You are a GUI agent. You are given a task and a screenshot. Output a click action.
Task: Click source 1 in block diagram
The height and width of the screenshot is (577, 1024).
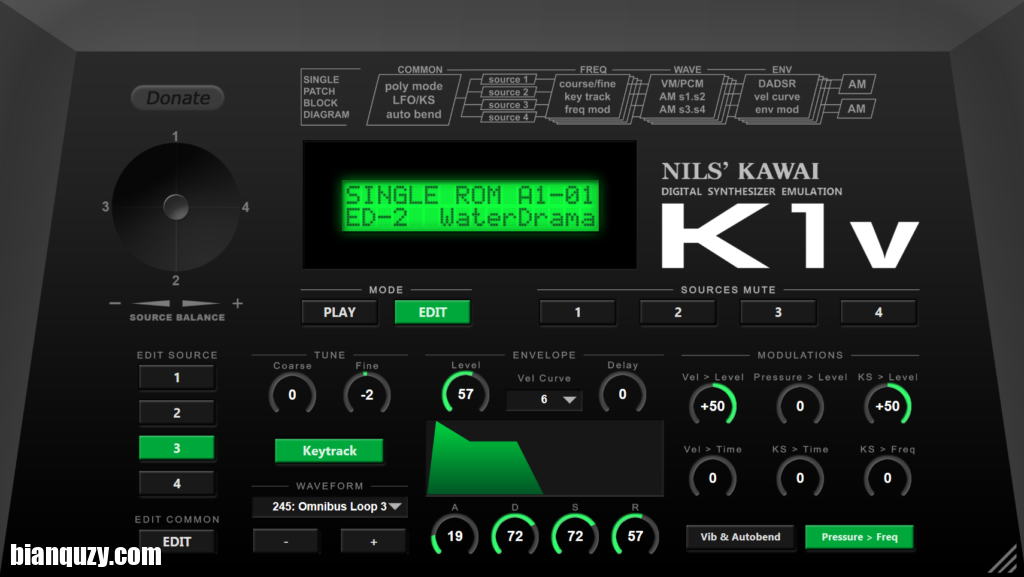[x=509, y=79]
